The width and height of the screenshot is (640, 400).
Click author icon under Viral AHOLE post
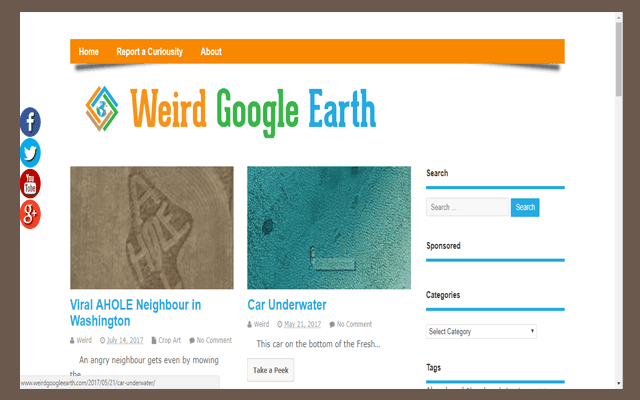[73, 340]
